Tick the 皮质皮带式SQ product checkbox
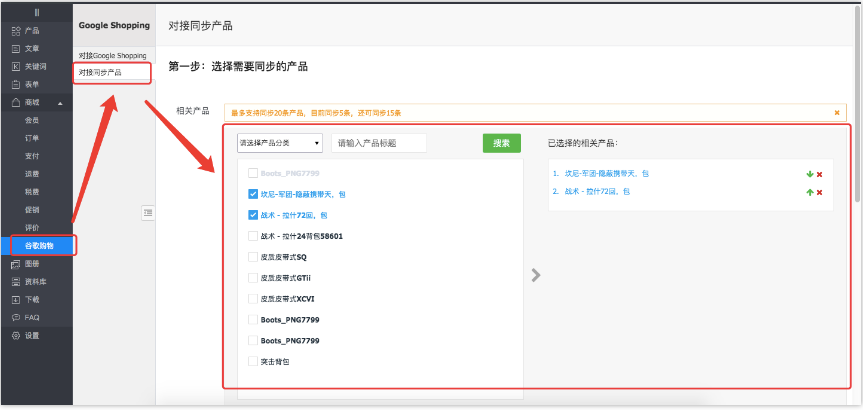The height and width of the screenshot is (410, 863). [x=253, y=257]
